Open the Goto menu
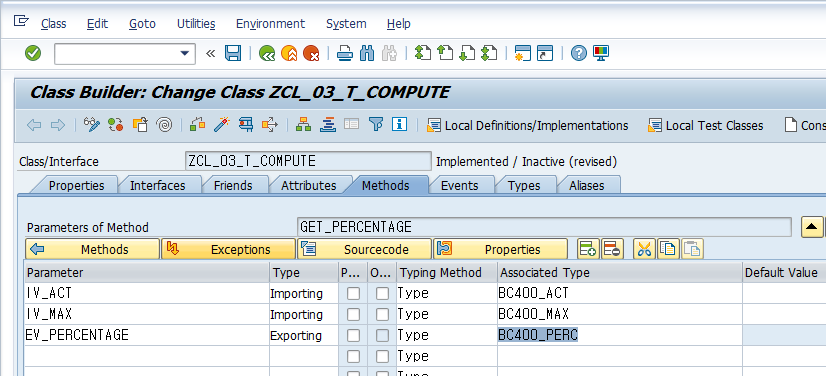Screen dimensions: 826x376 pos(142,24)
